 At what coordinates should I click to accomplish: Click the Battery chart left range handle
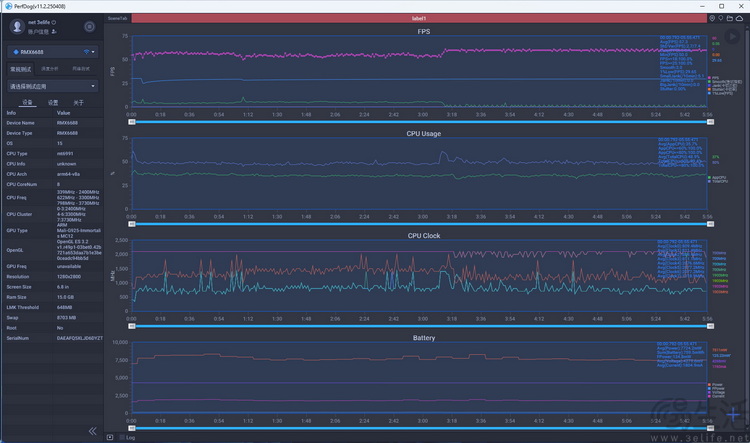[132, 428]
